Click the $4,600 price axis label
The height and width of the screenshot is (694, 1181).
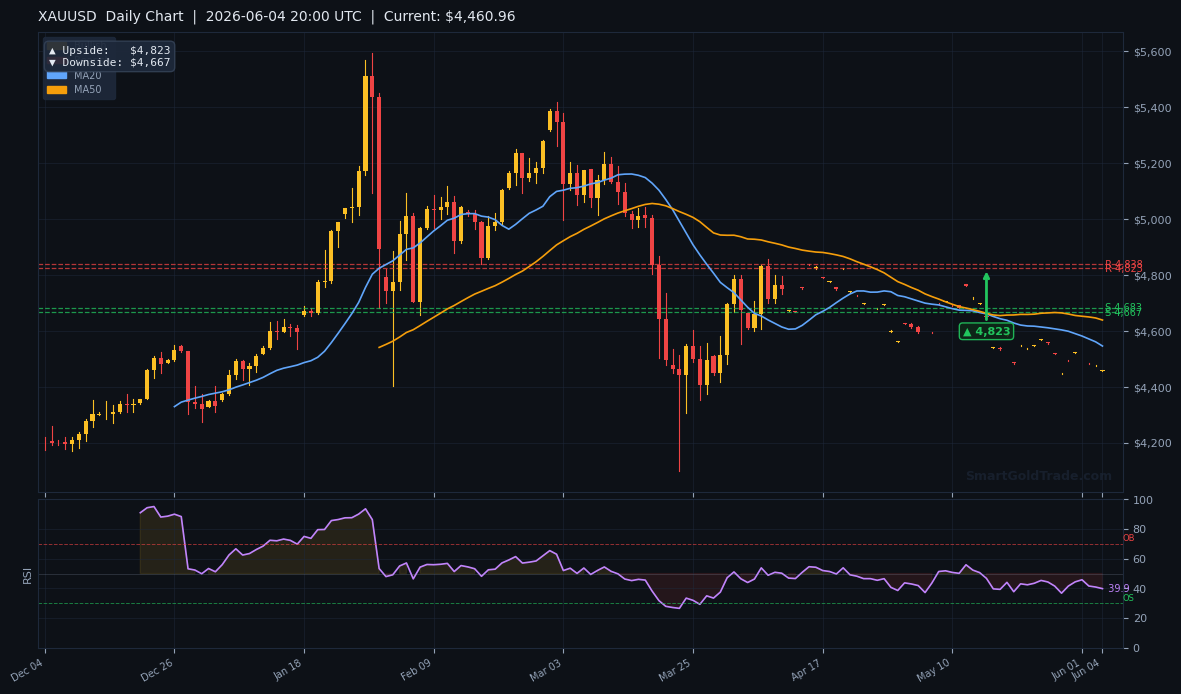1152,332
